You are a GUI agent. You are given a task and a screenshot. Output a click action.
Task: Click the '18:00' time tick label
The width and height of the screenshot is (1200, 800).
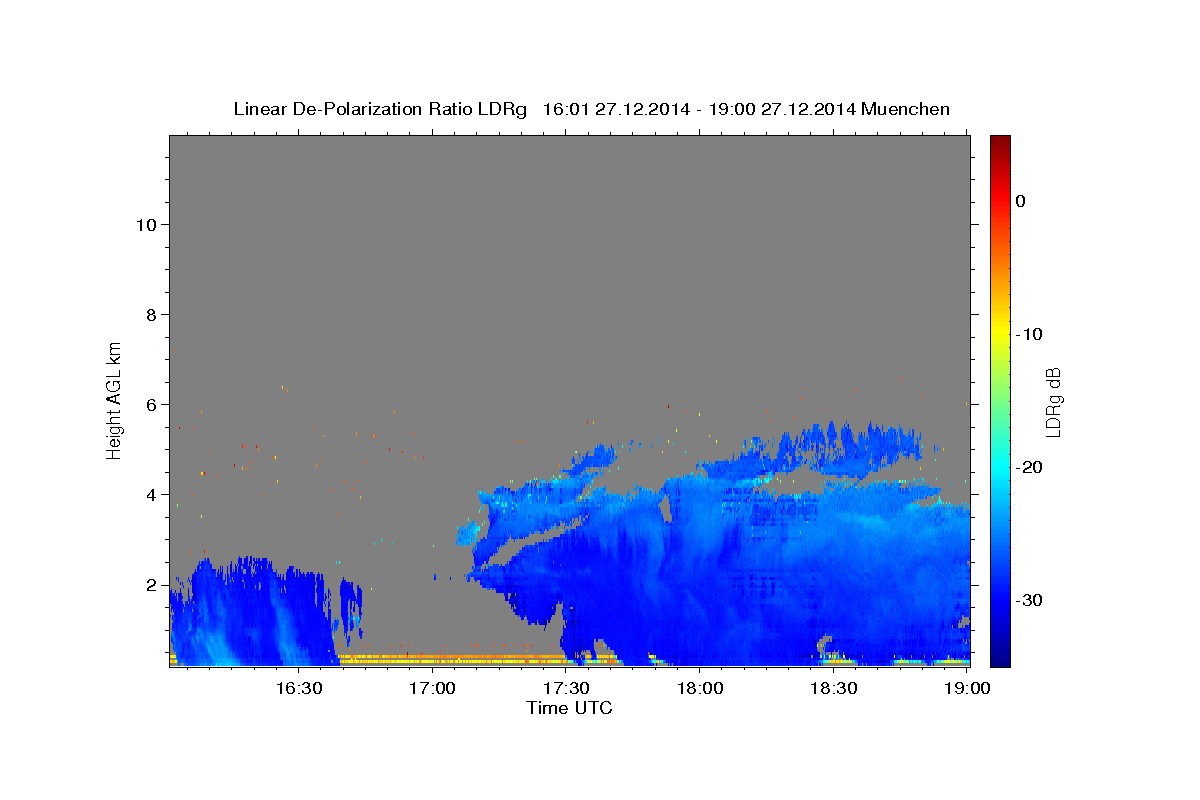click(x=700, y=688)
